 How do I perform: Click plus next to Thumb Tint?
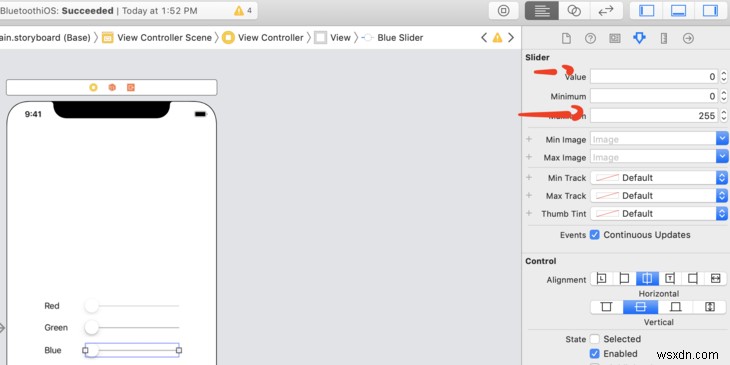click(529, 213)
